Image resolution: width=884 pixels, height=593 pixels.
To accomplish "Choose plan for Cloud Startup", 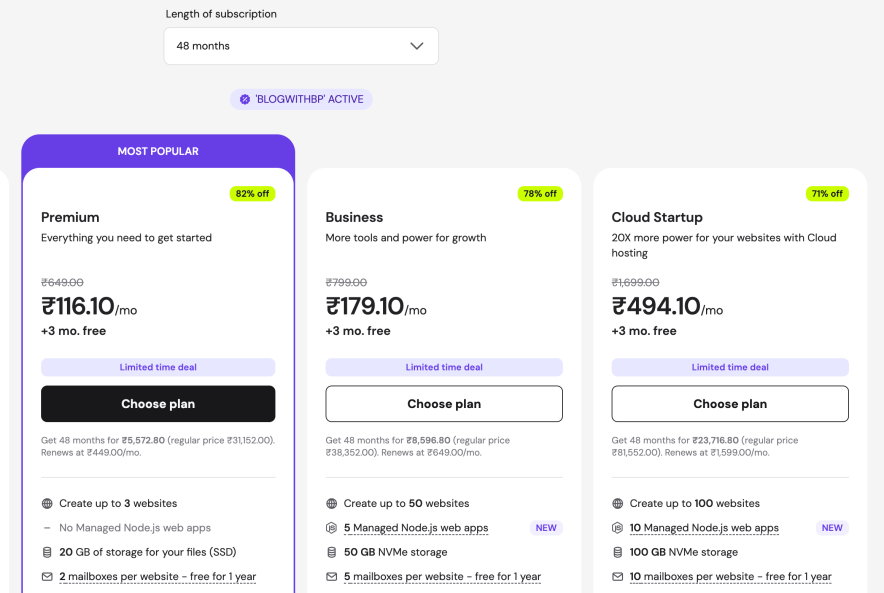I will [x=729, y=403].
